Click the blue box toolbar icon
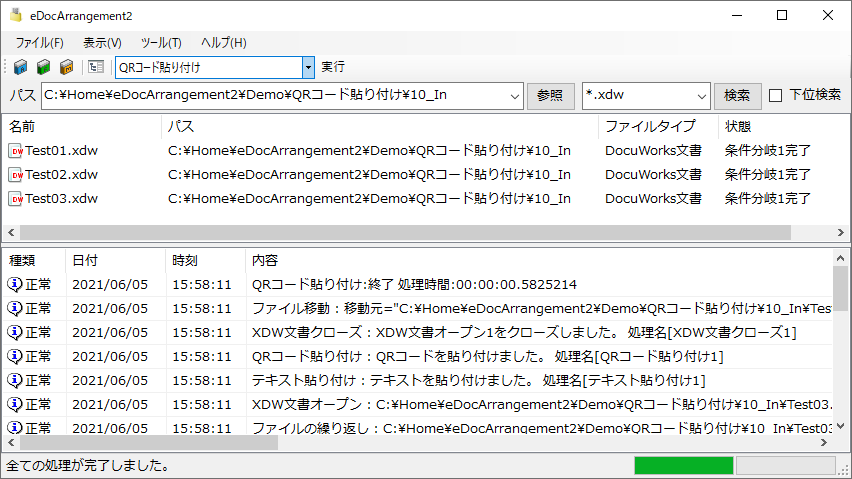Screen dimensions: 852x479 pyautogui.click(x=21, y=67)
